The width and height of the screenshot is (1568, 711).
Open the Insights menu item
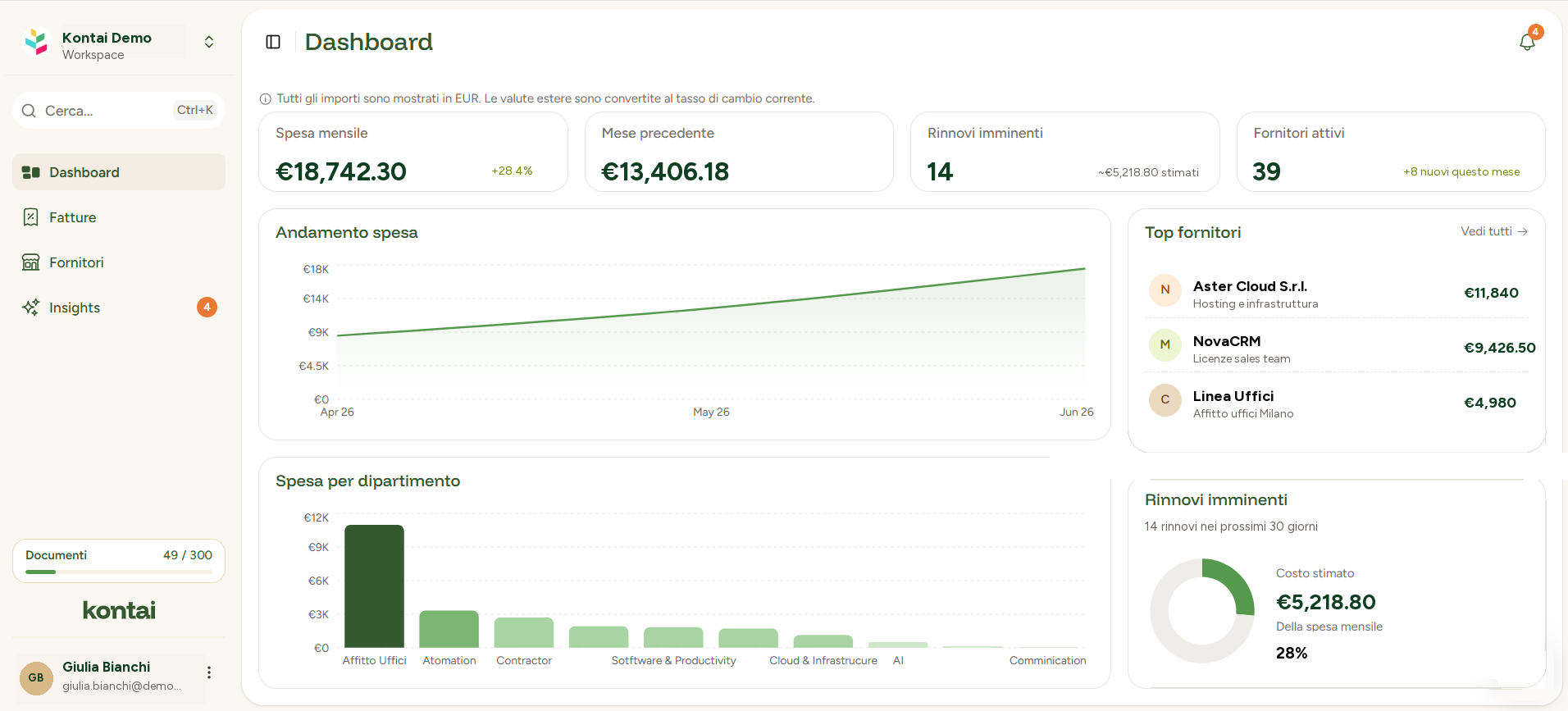119,308
